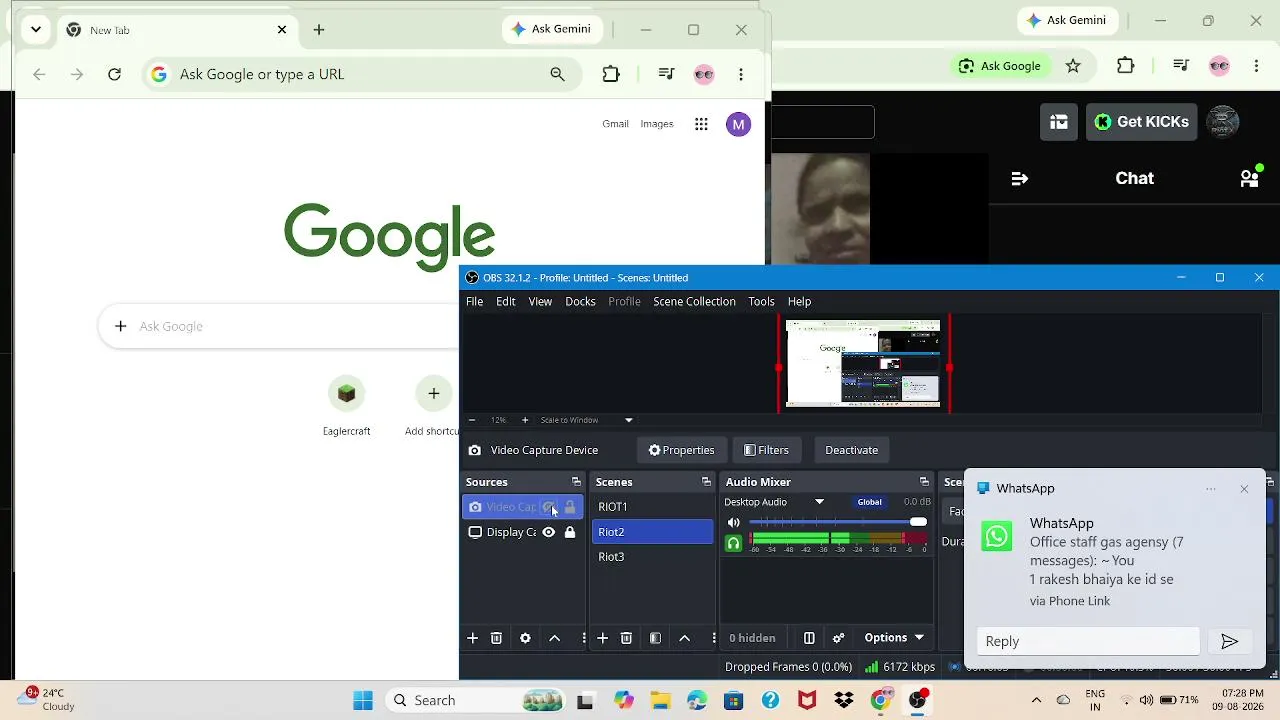Zoom in the OBS preview
Image resolution: width=1280 pixels, height=720 pixels.
point(525,420)
